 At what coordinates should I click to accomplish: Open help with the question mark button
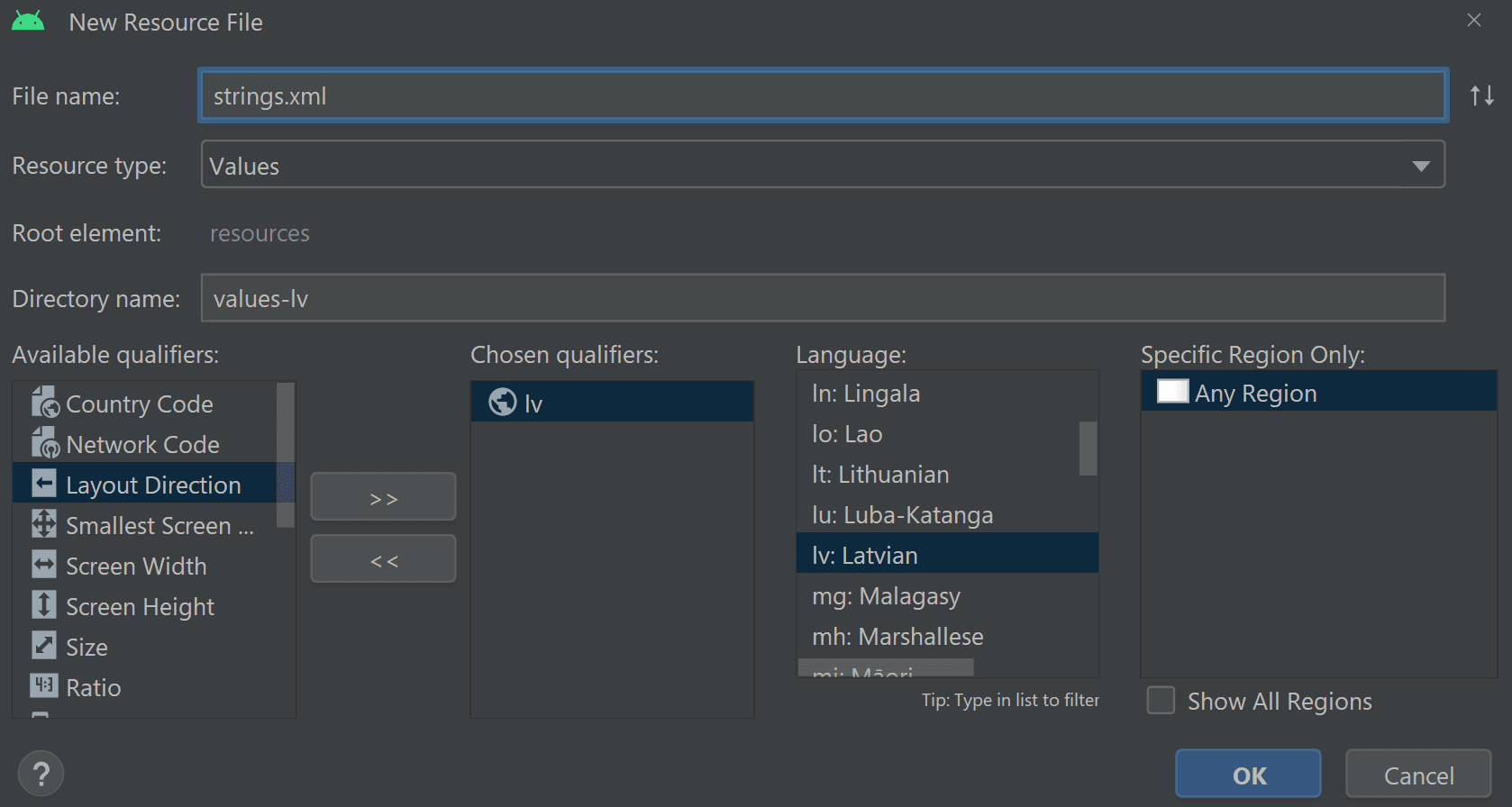pyautogui.click(x=41, y=773)
